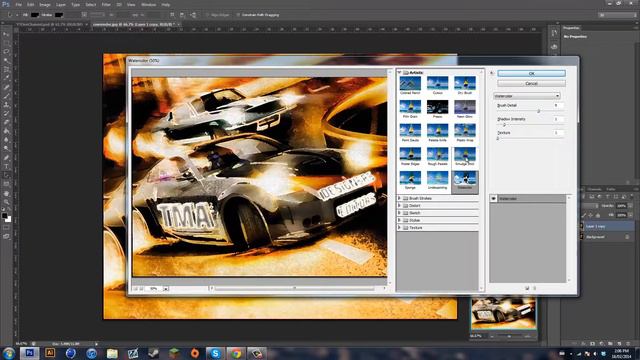Select the Paint Daubs filter thumbnail
The width and height of the screenshot is (640, 360).
click(410, 131)
